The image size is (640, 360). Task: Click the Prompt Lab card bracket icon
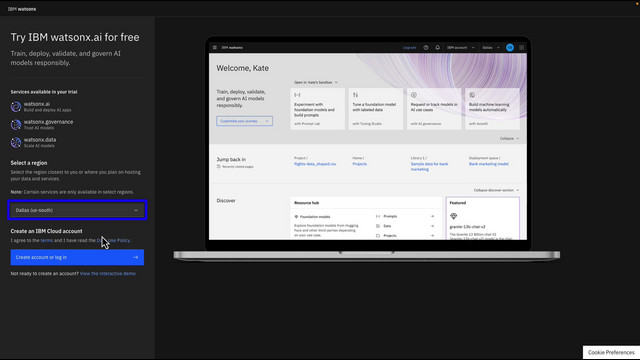[297, 95]
